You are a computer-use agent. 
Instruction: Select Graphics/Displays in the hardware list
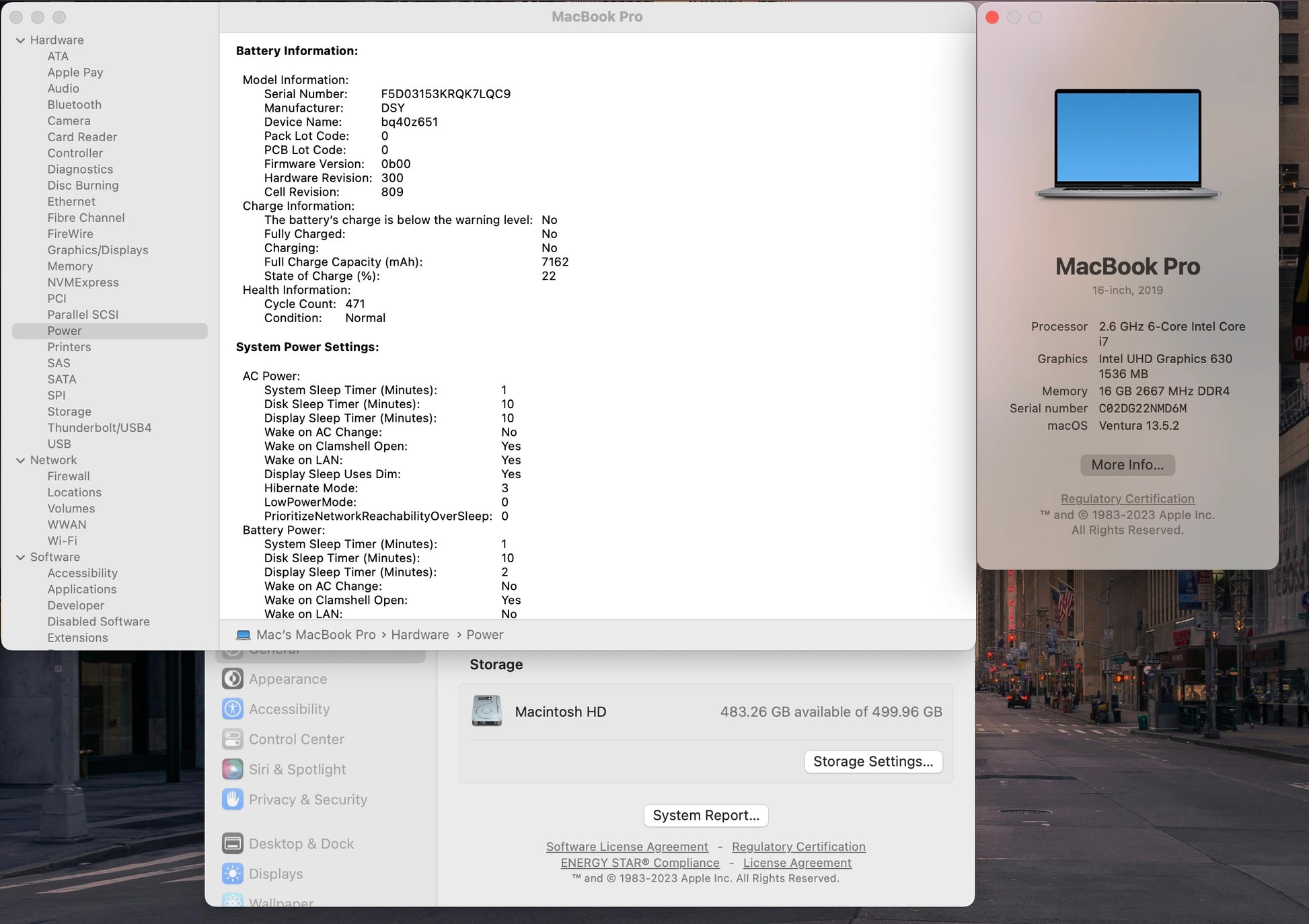click(x=98, y=250)
